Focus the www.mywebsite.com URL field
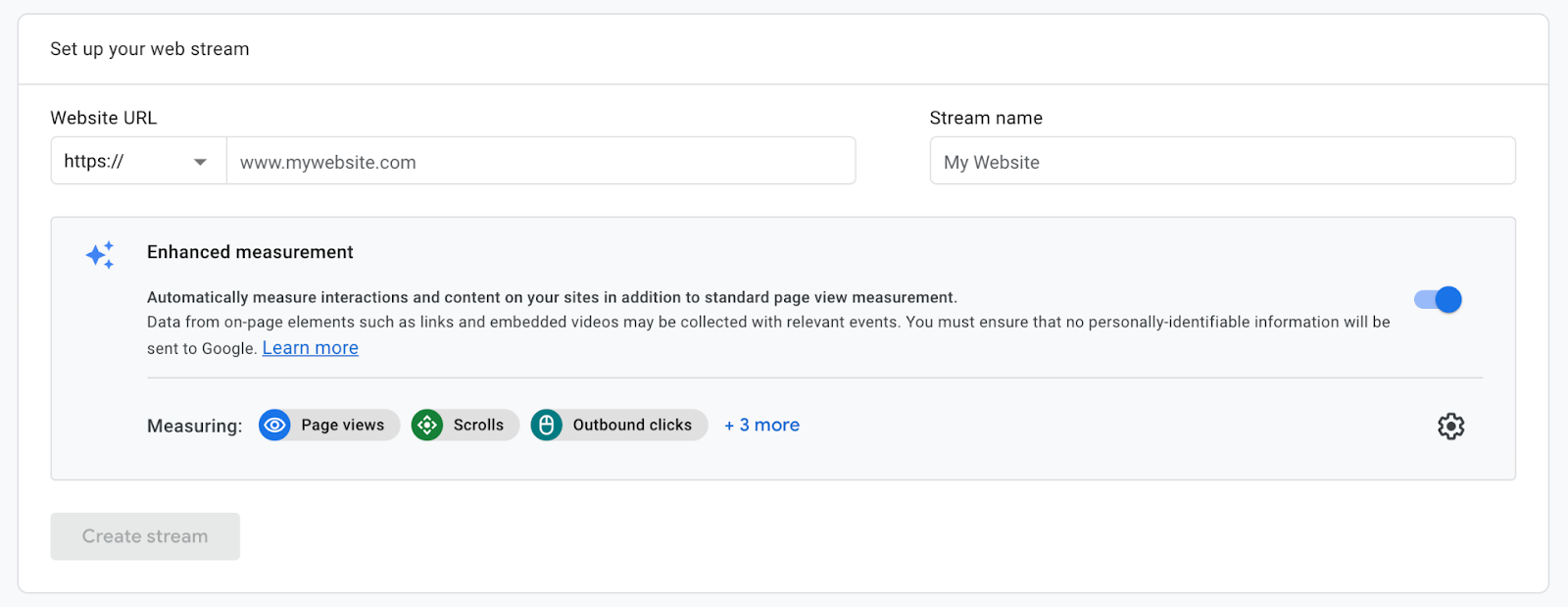1568x607 pixels. click(540, 162)
